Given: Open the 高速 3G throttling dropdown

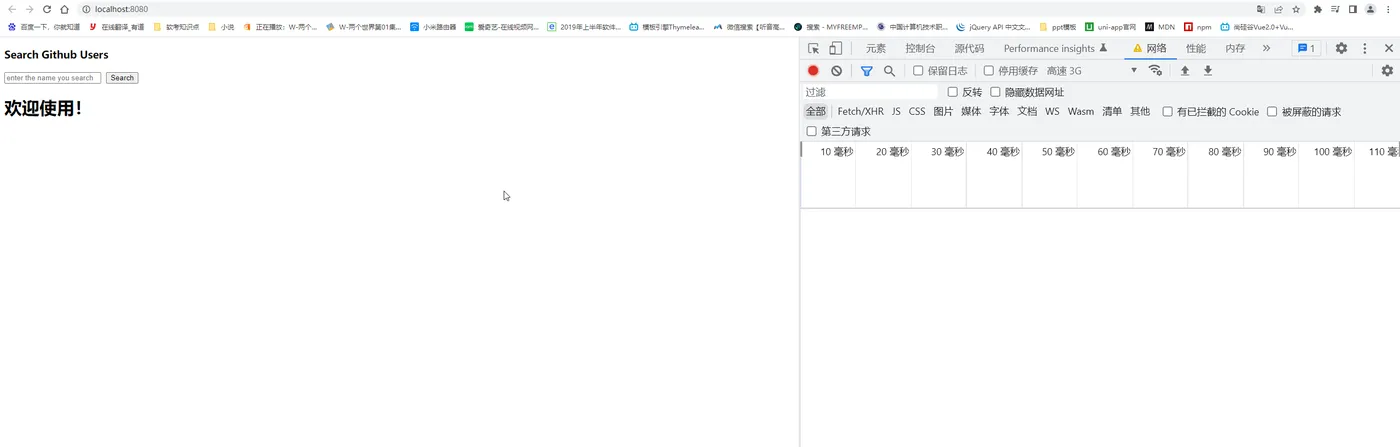Looking at the screenshot, I should pos(1092,71).
